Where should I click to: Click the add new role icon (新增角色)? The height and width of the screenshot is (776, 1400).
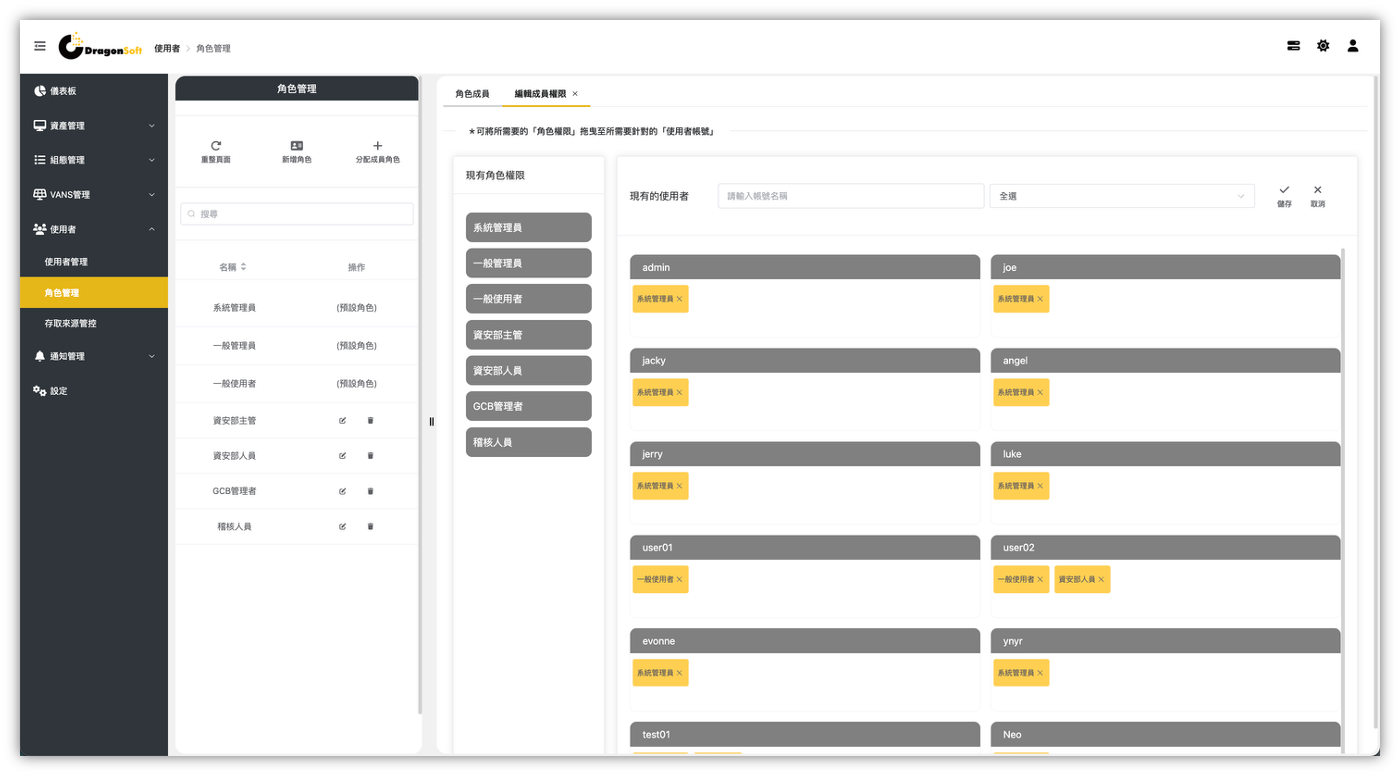tap(296, 146)
